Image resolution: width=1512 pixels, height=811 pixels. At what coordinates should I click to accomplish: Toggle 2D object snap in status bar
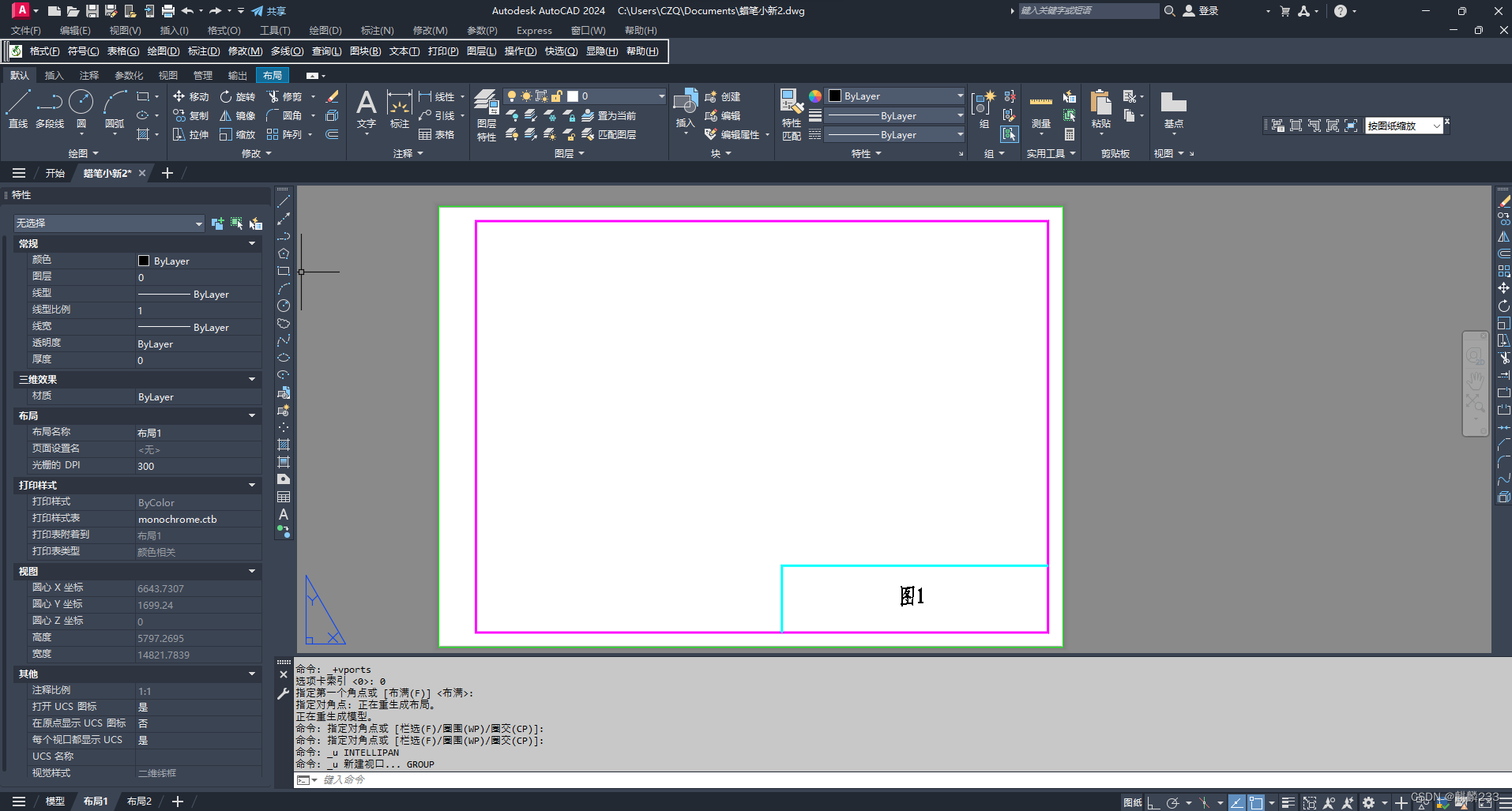pos(1255,802)
